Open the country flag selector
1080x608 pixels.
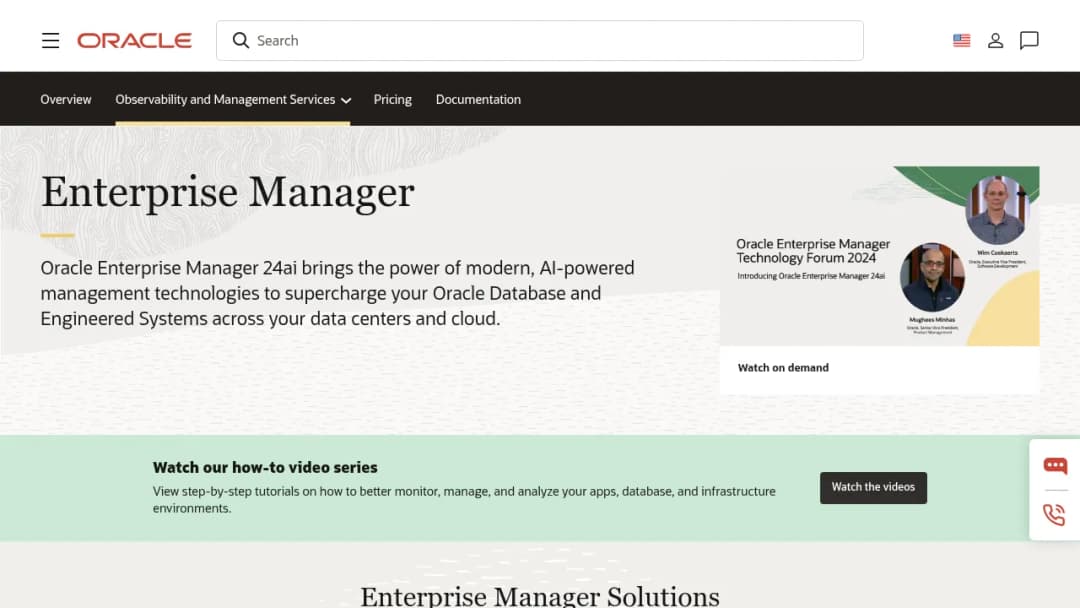point(962,41)
